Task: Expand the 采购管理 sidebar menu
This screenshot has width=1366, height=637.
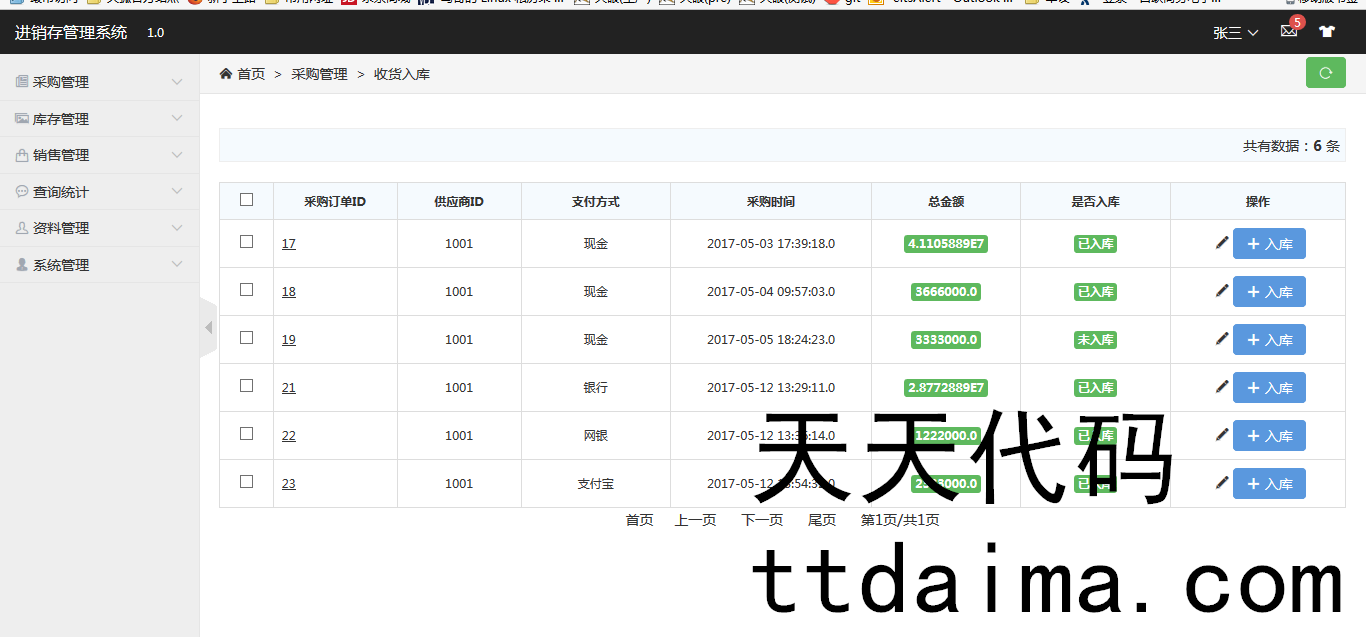Action: (98, 82)
